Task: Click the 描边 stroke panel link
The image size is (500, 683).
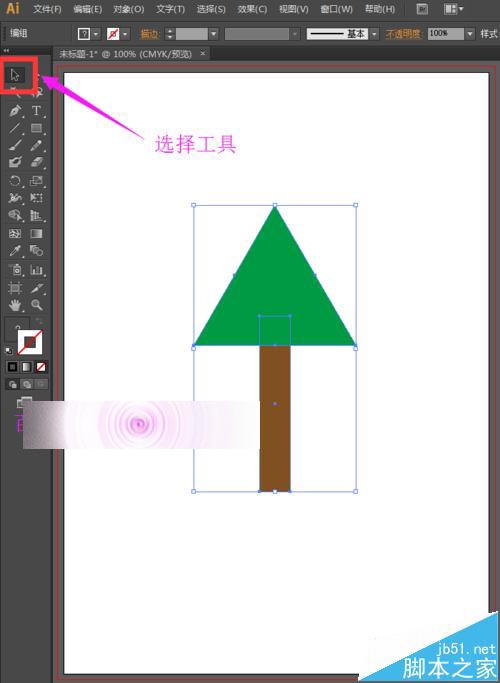Action: 150,34
